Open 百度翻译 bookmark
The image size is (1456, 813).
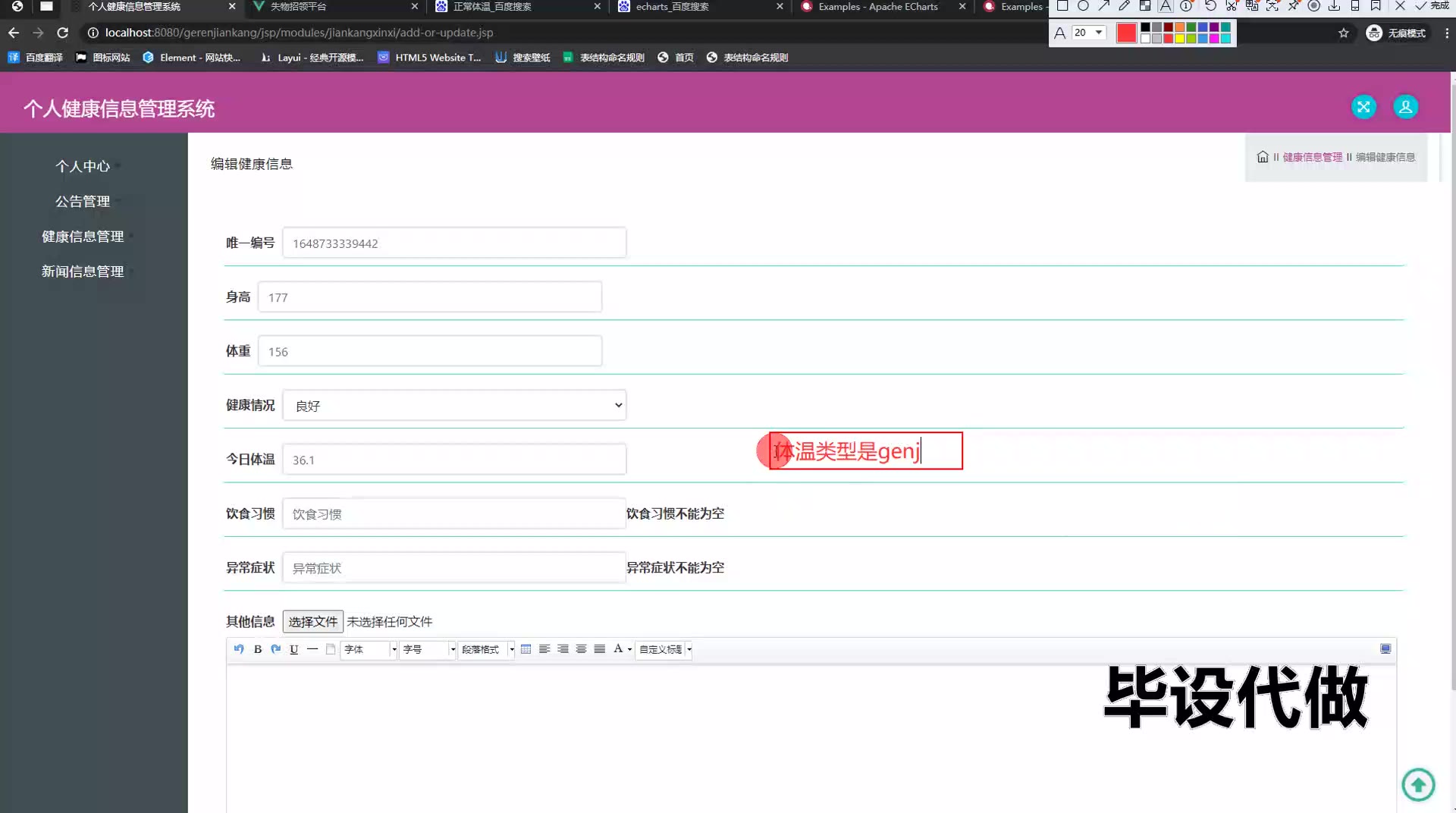point(36,58)
